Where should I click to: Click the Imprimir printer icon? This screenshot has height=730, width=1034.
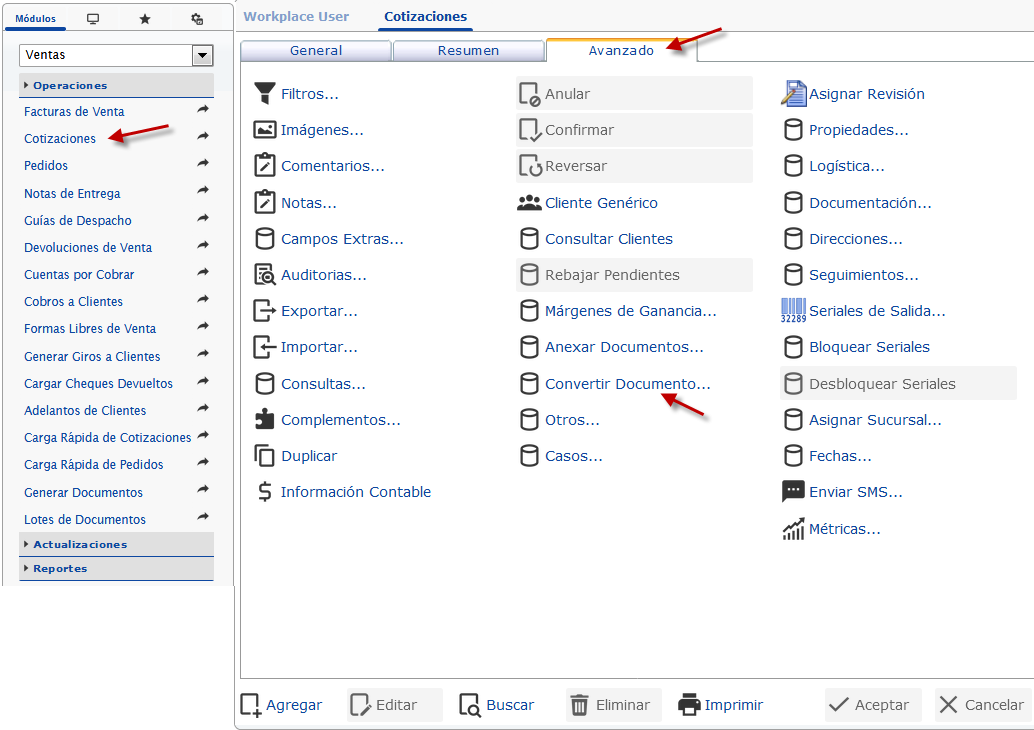coord(689,705)
